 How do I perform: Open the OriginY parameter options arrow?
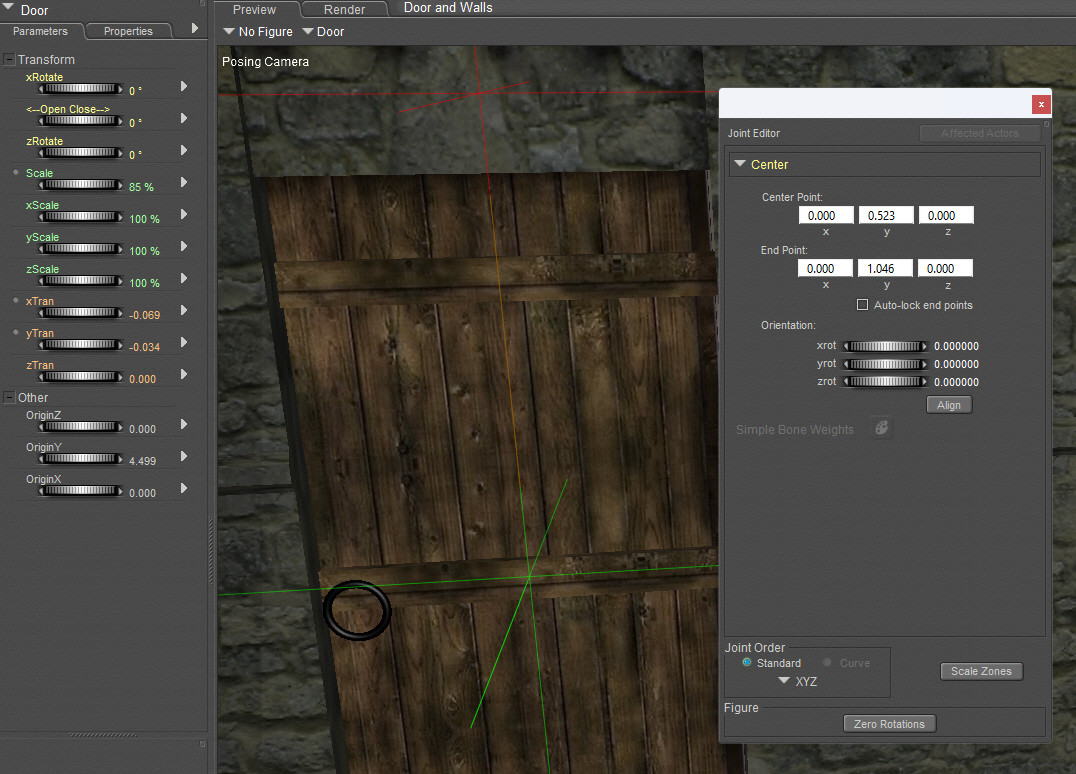point(184,456)
